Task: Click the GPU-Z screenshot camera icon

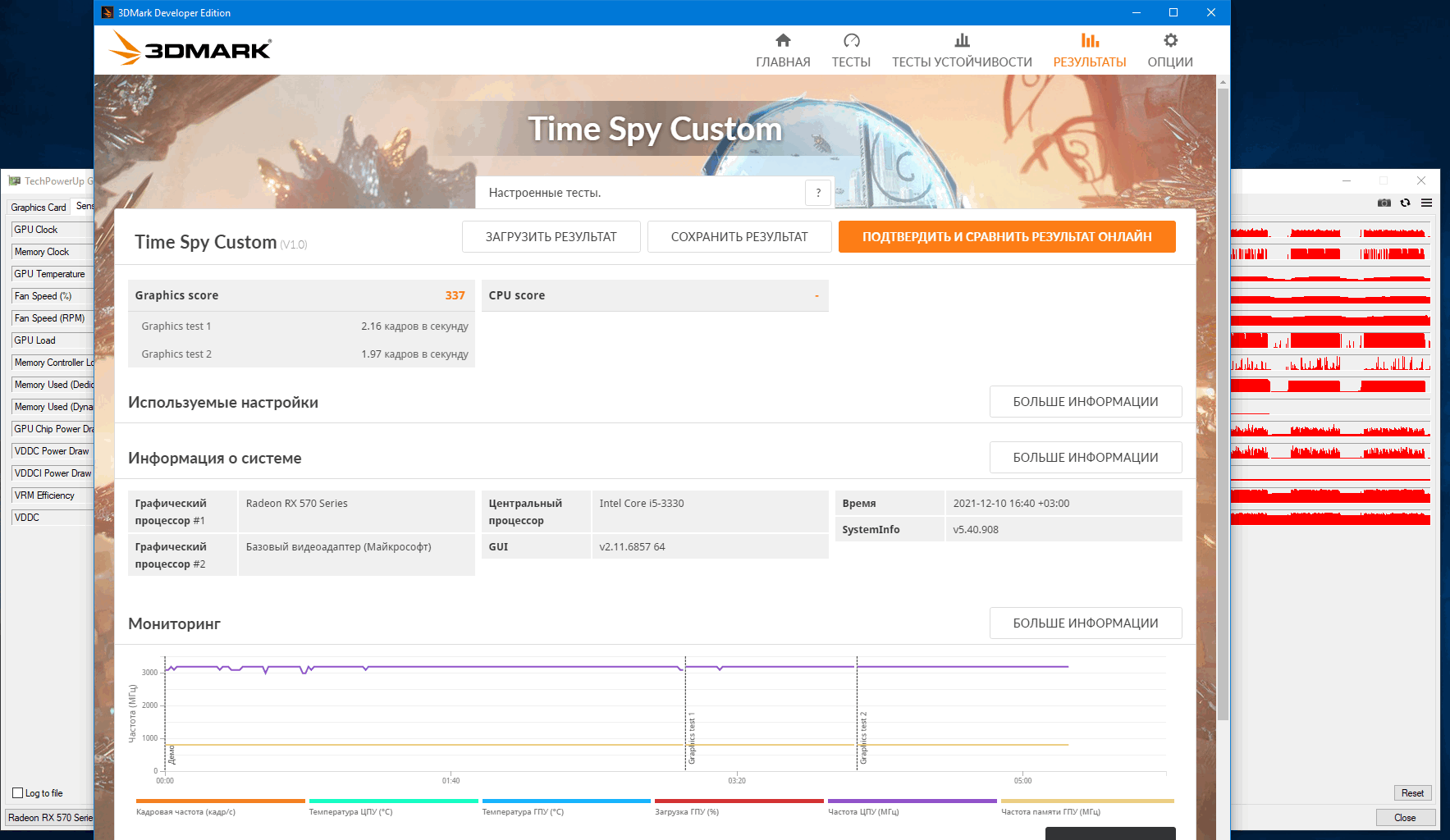Action: coord(1384,203)
